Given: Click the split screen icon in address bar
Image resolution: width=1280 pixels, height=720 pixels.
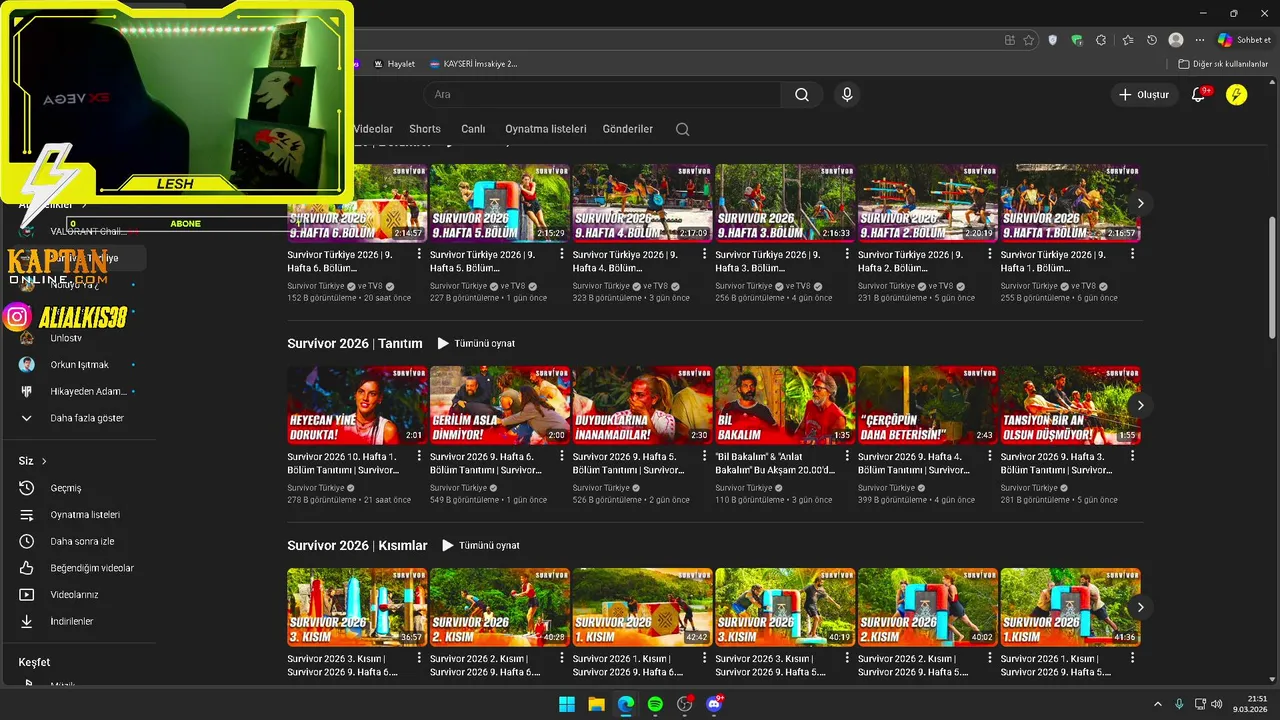Looking at the screenshot, I should [x=1010, y=40].
